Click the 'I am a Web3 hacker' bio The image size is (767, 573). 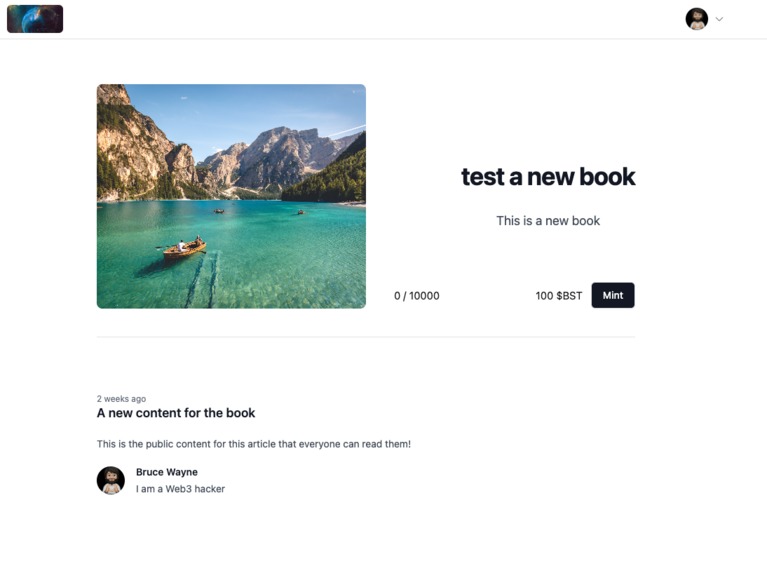[180, 489]
